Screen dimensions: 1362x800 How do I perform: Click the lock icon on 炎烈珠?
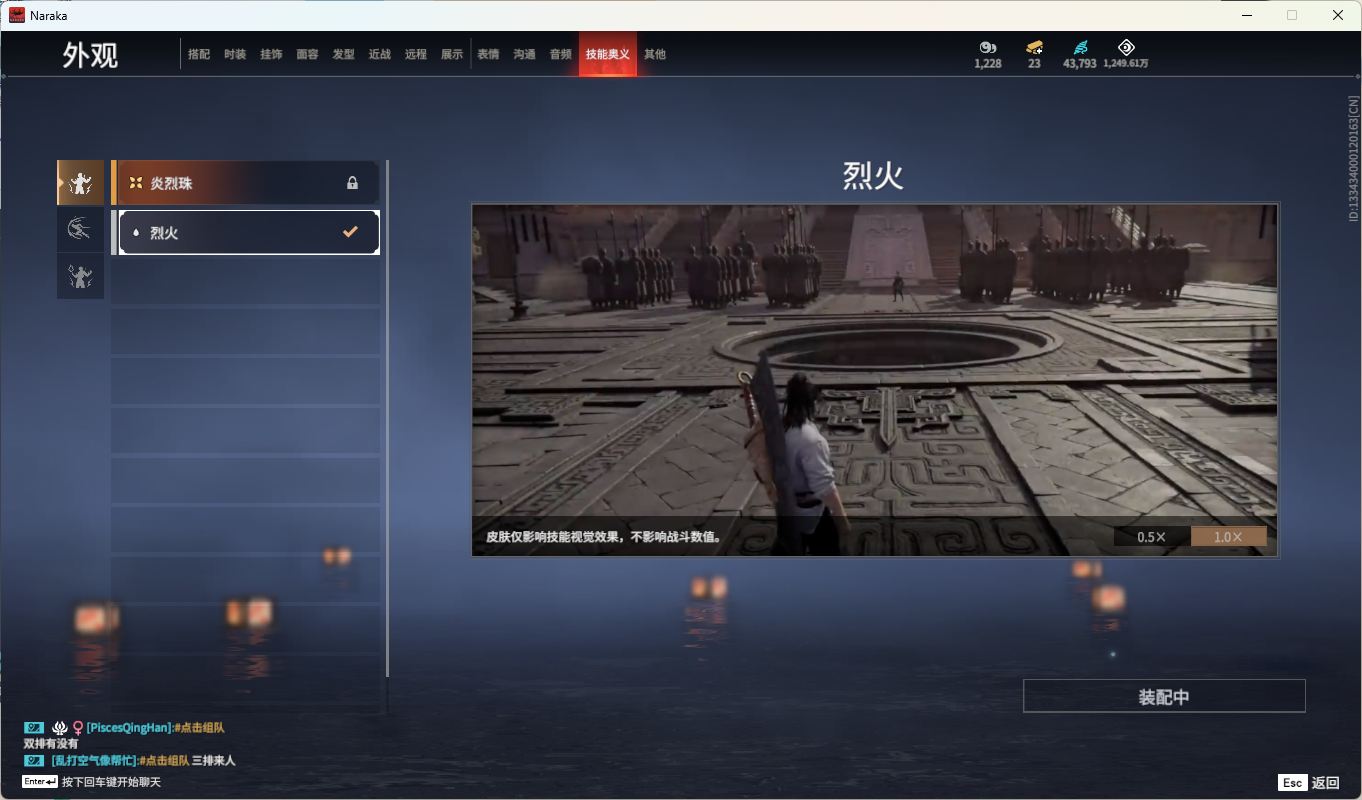click(x=352, y=183)
